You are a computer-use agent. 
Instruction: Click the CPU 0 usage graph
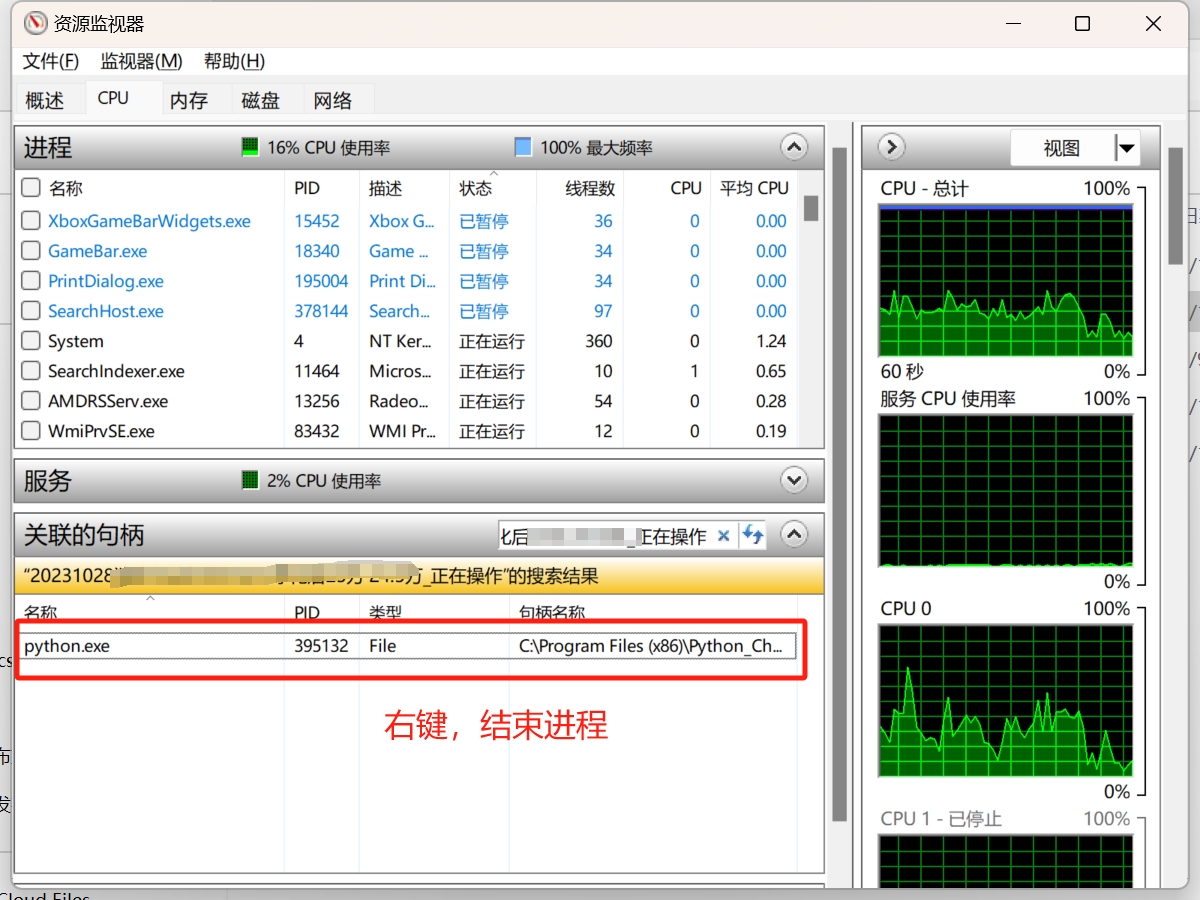point(1005,700)
